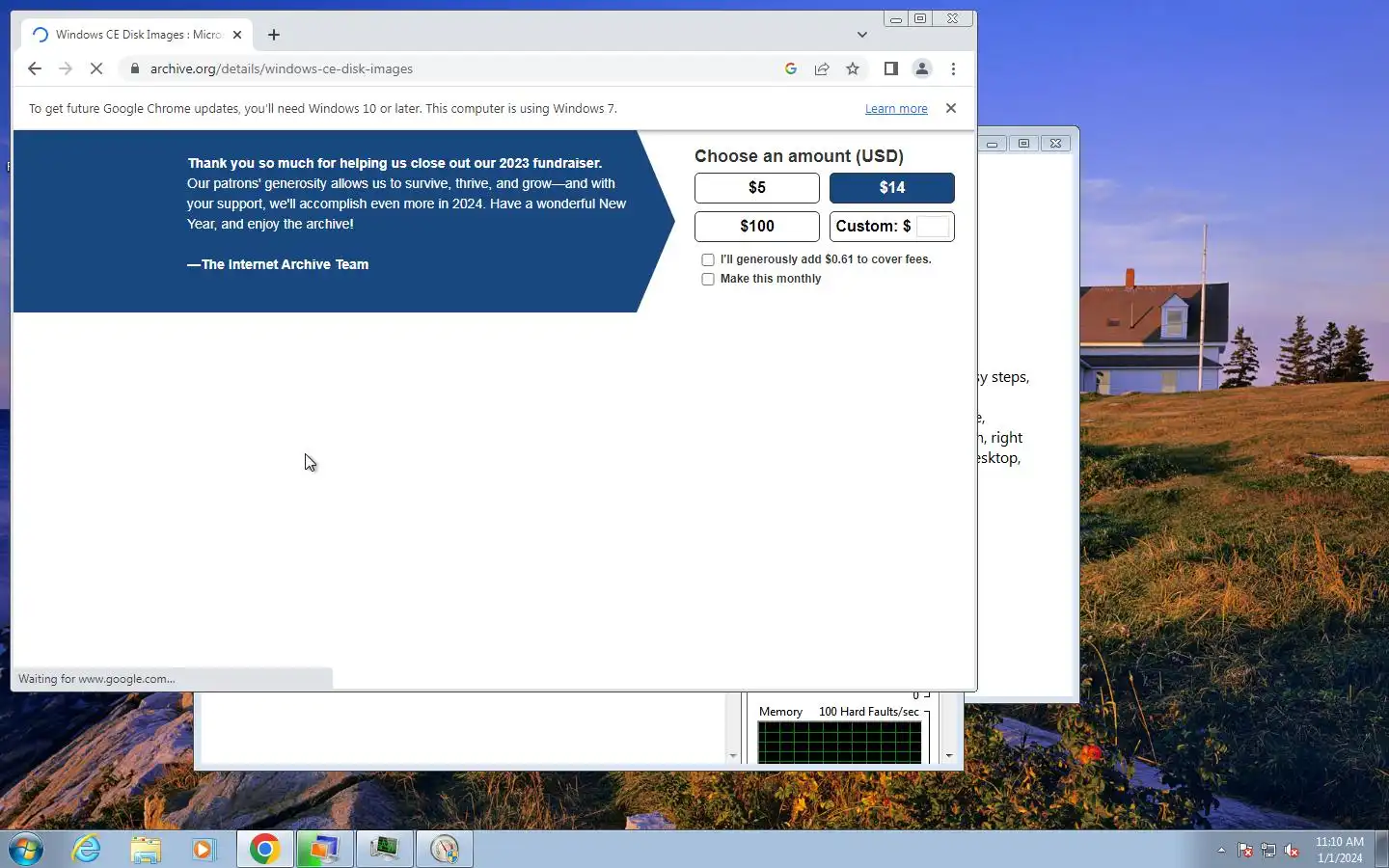The image size is (1389, 868).
Task: Click the Google icon in the address bar
Action: click(x=791, y=68)
